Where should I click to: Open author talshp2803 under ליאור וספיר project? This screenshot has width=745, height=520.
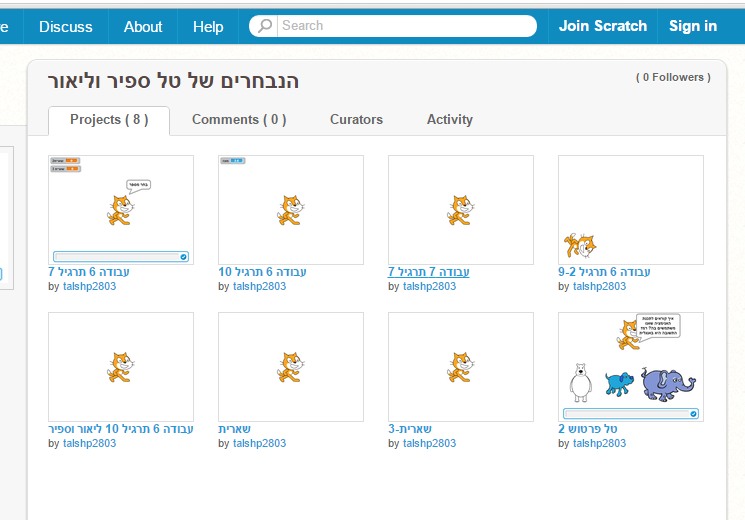[x=89, y=443]
